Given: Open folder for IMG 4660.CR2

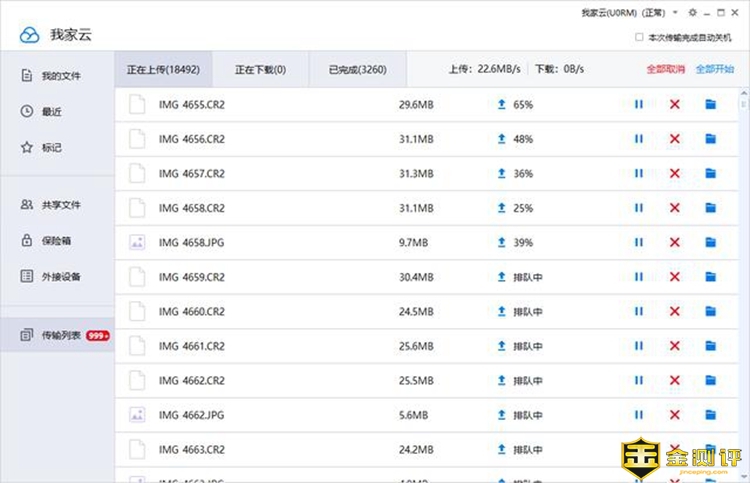Looking at the screenshot, I should click(711, 312).
